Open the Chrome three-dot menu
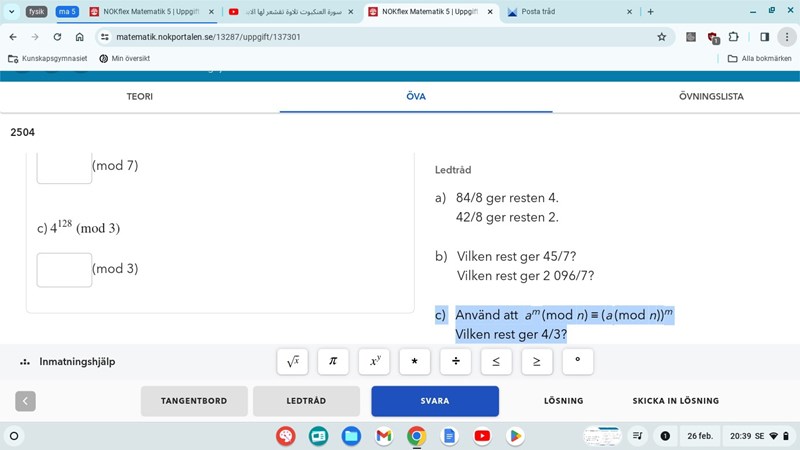Image resolution: width=800 pixels, height=450 pixels. (786, 36)
